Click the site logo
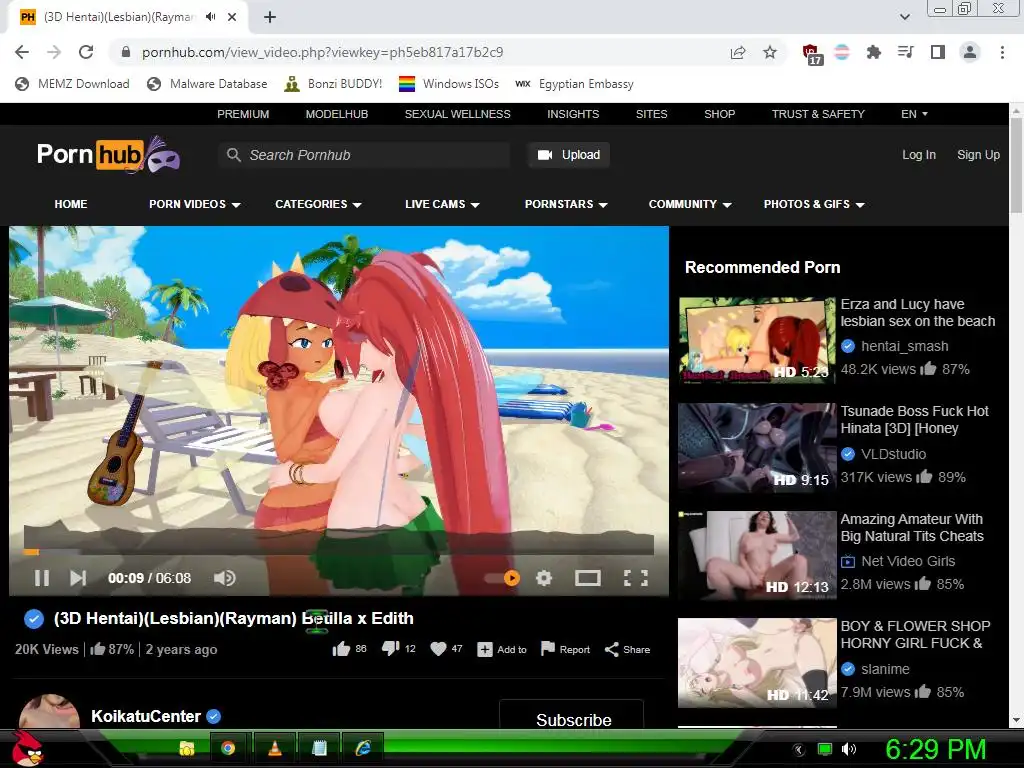Screen dimensions: 1024x768 coord(108,155)
